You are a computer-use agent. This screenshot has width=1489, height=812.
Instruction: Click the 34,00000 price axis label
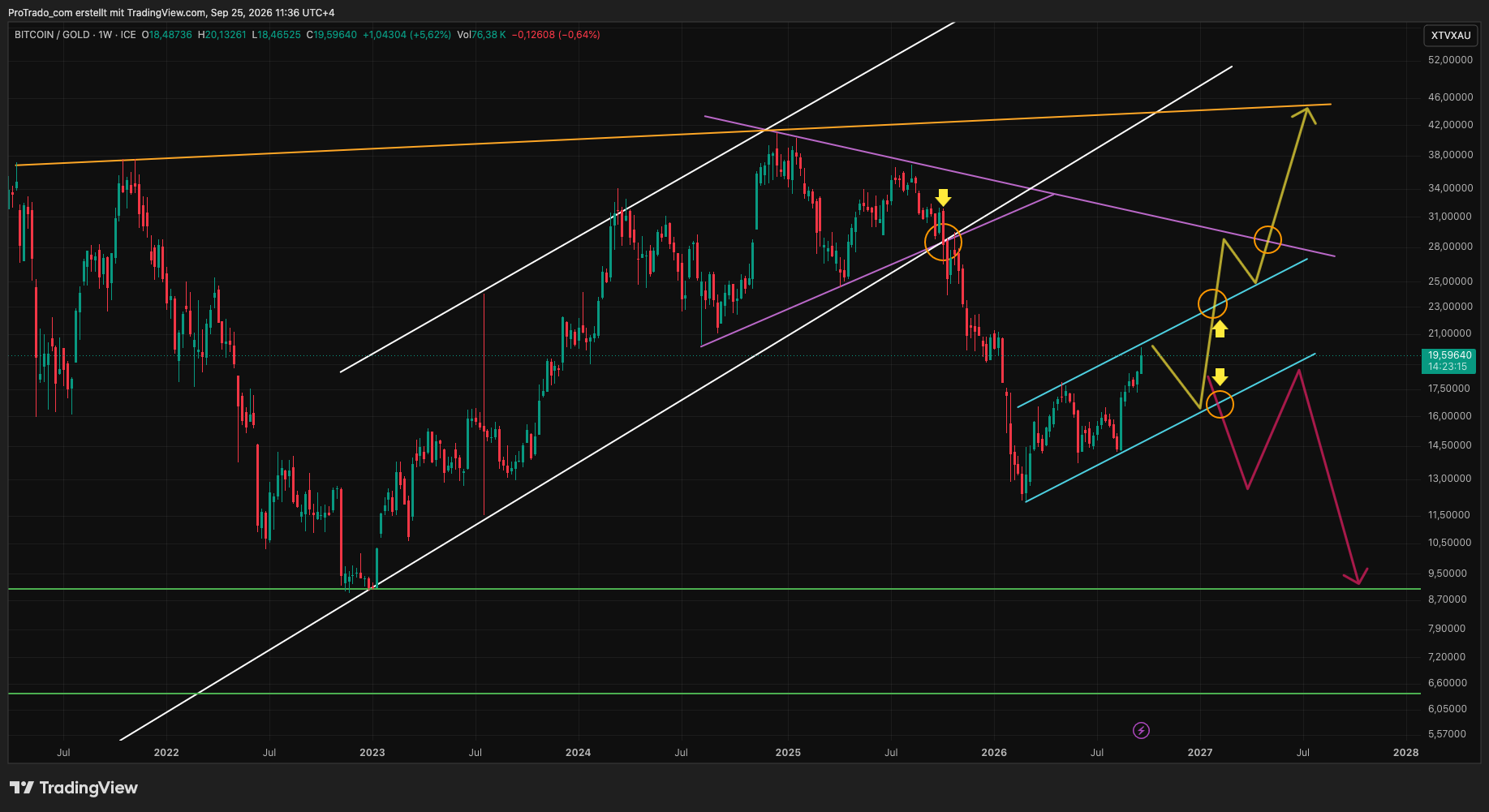[1450, 188]
